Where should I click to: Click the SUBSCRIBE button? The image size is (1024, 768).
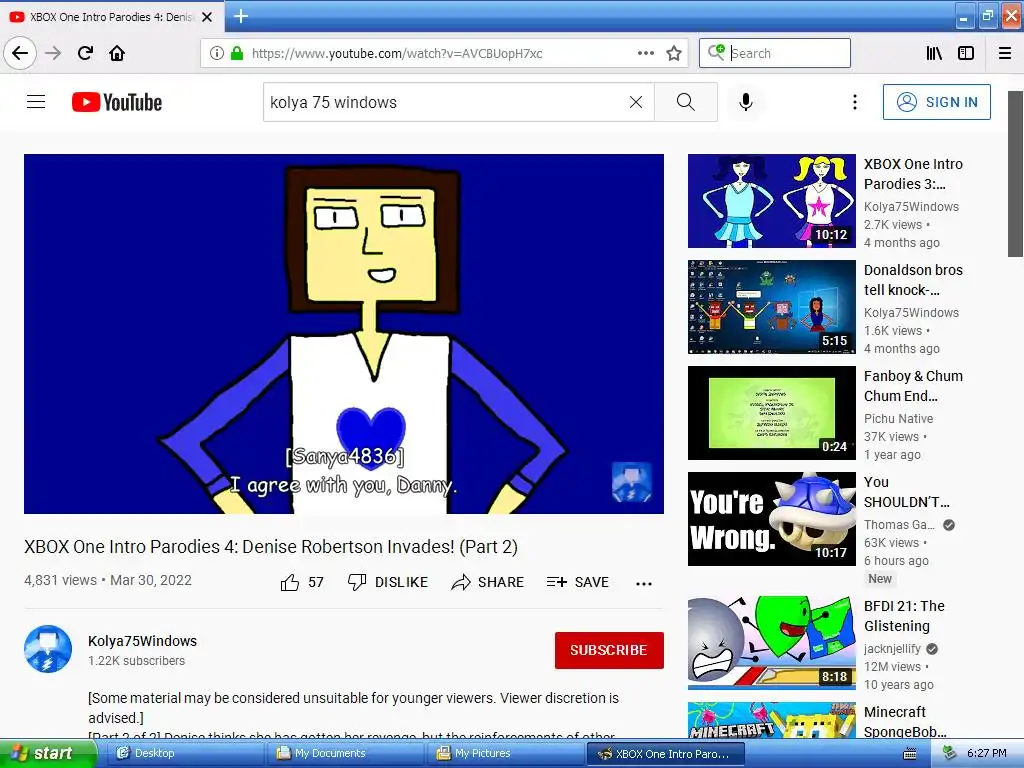[609, 650]
